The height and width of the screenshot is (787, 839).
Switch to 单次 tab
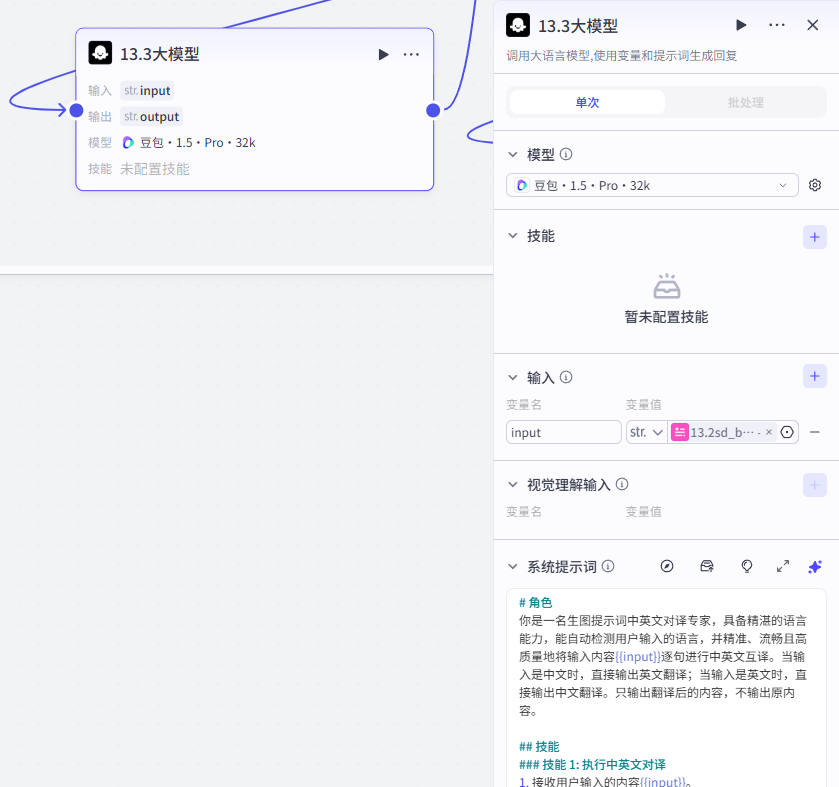(x=587, y=102)
